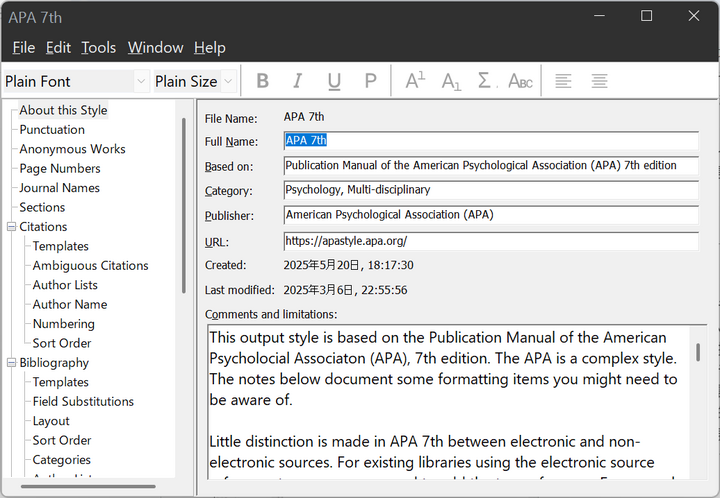Collapse the Bibliography tree node
Screen dimensions: 720x498
pyautogui.click(x=11, y=363)
